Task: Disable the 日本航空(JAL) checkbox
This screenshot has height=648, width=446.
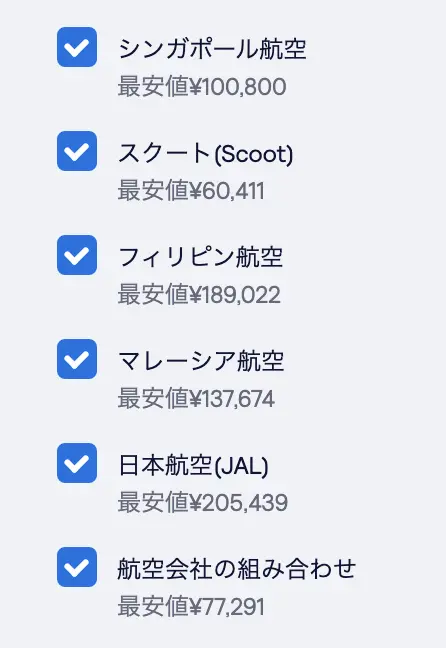Action: point(77,463)
